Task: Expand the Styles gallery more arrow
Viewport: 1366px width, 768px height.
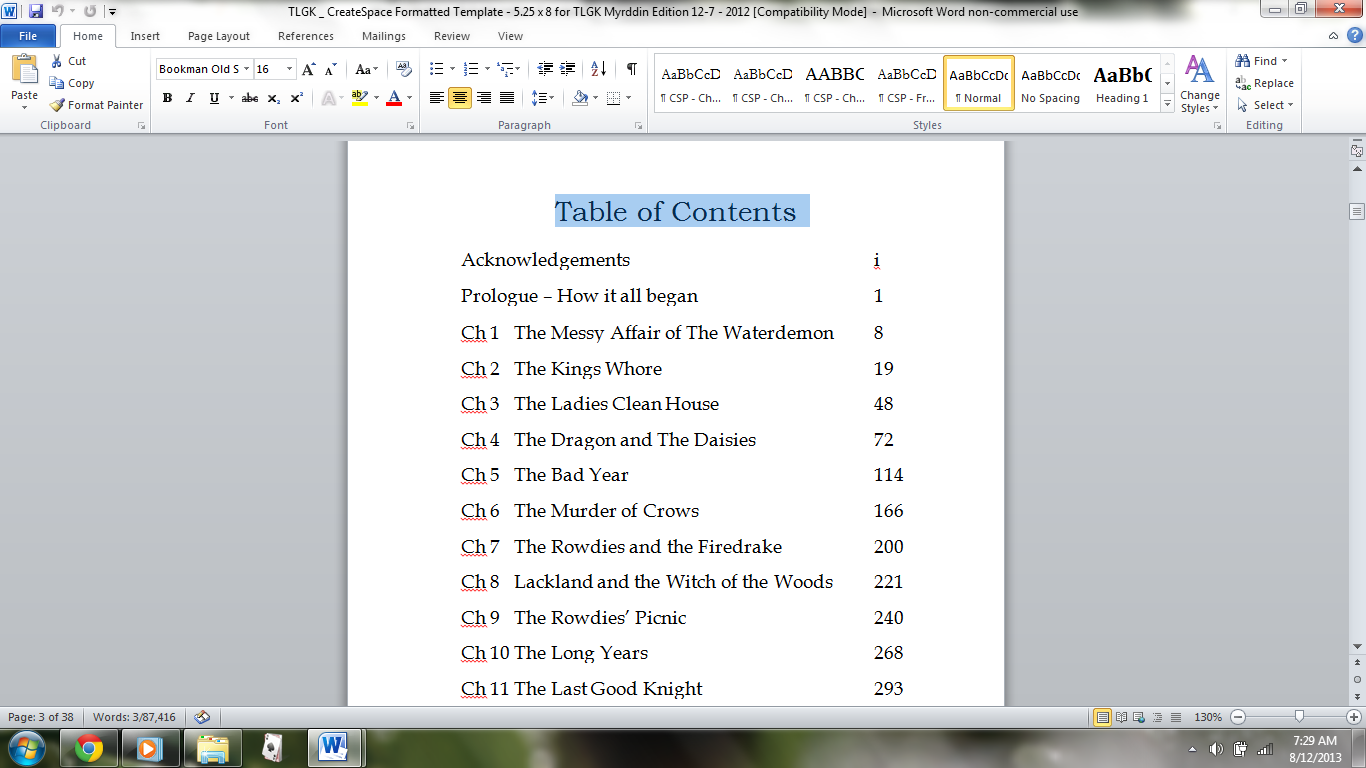Action: click(x=1167, y=103)
